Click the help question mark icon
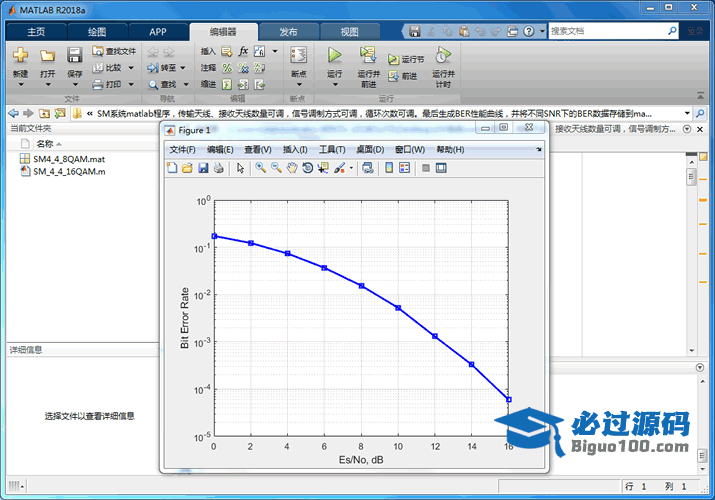 [x=528, y=31]
